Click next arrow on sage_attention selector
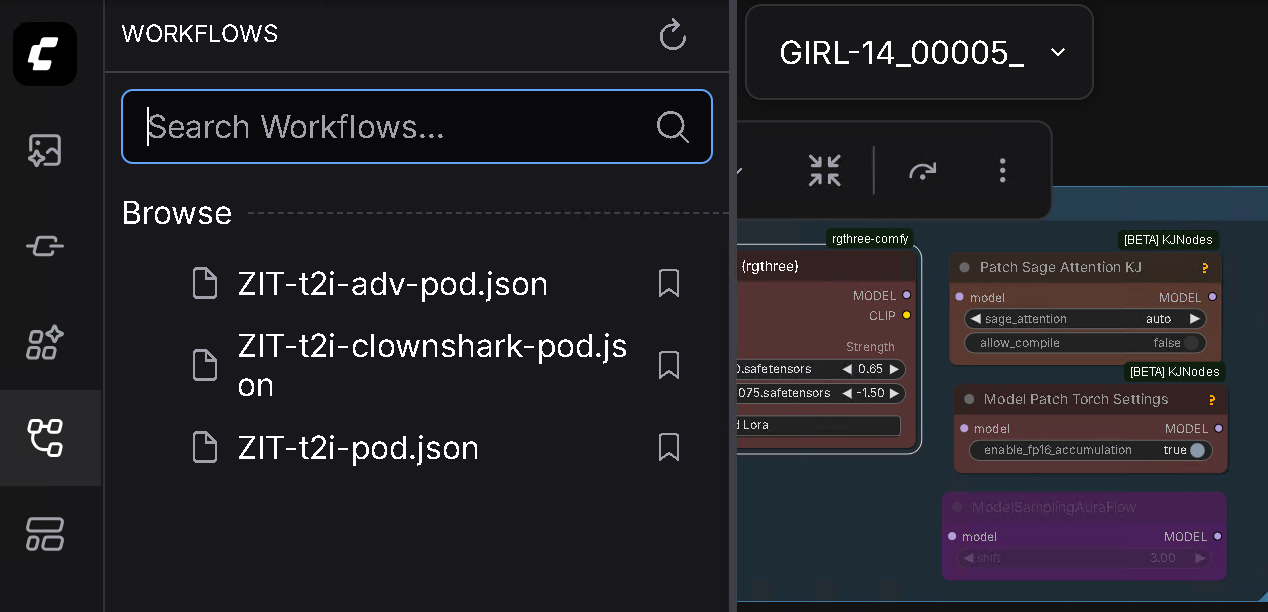Viewport: 1268px width, 612px height. pyautogui.click(x=1194, y=319)
